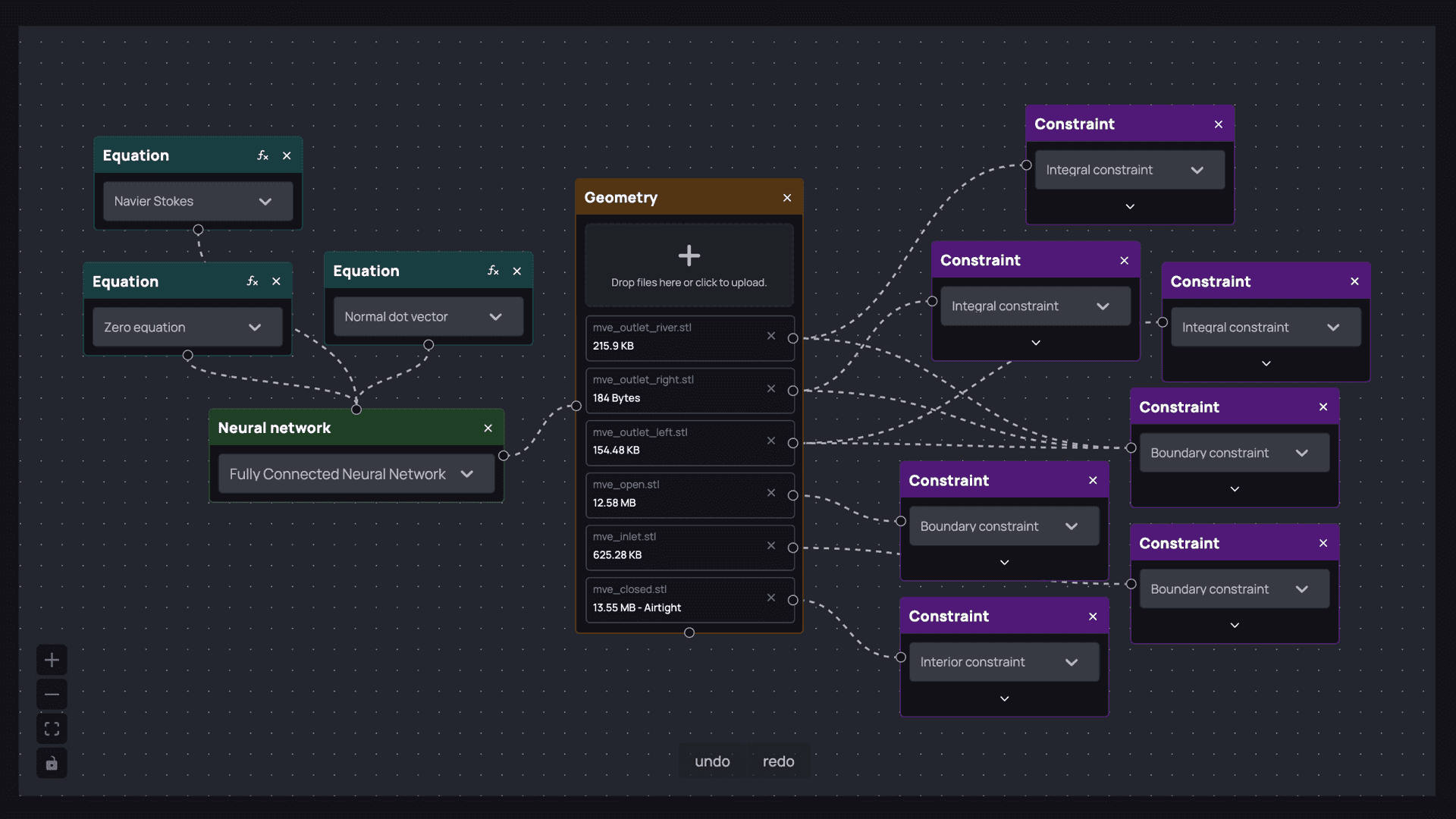Click the redo button
This screenshot has height=819, width=1456.
(x=778, y=761)
